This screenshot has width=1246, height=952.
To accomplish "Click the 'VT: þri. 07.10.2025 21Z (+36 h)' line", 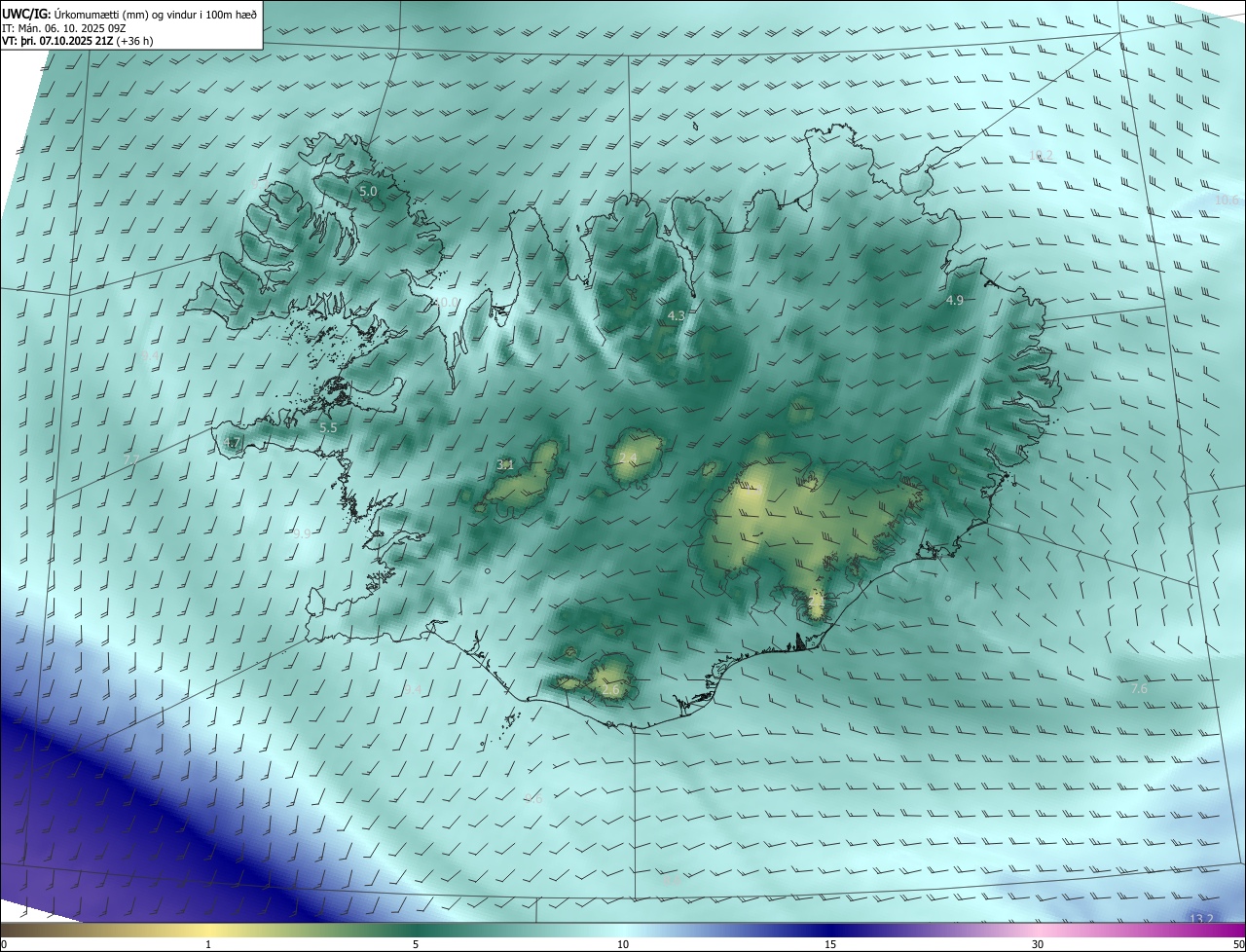I will [78, 41].
